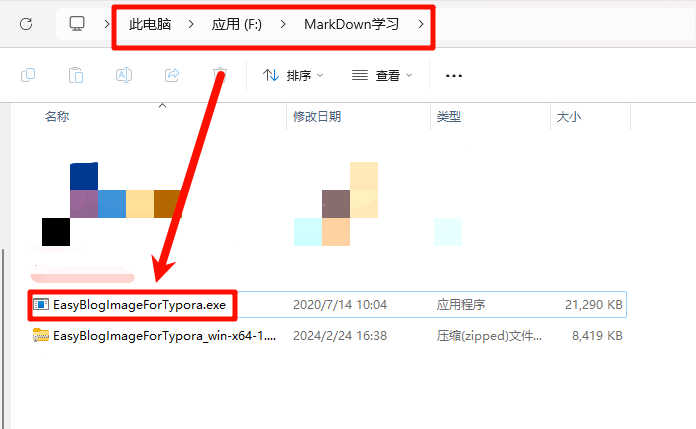This screenshot has width=696, height=429.
Task: Click the Rename toolbar icon
Action: pyautogui.click(x=124, y=75)
